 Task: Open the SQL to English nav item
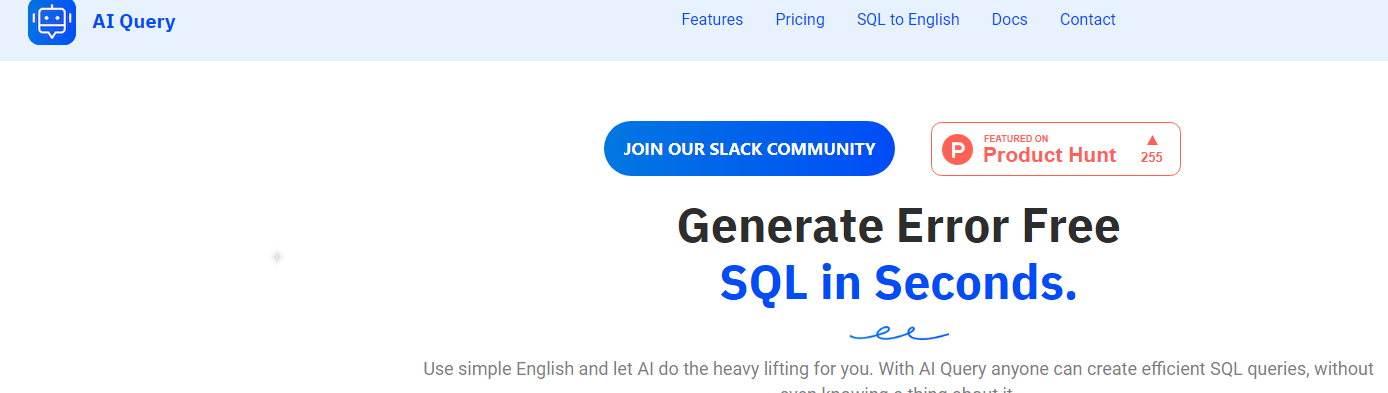[x=908, y=20]
